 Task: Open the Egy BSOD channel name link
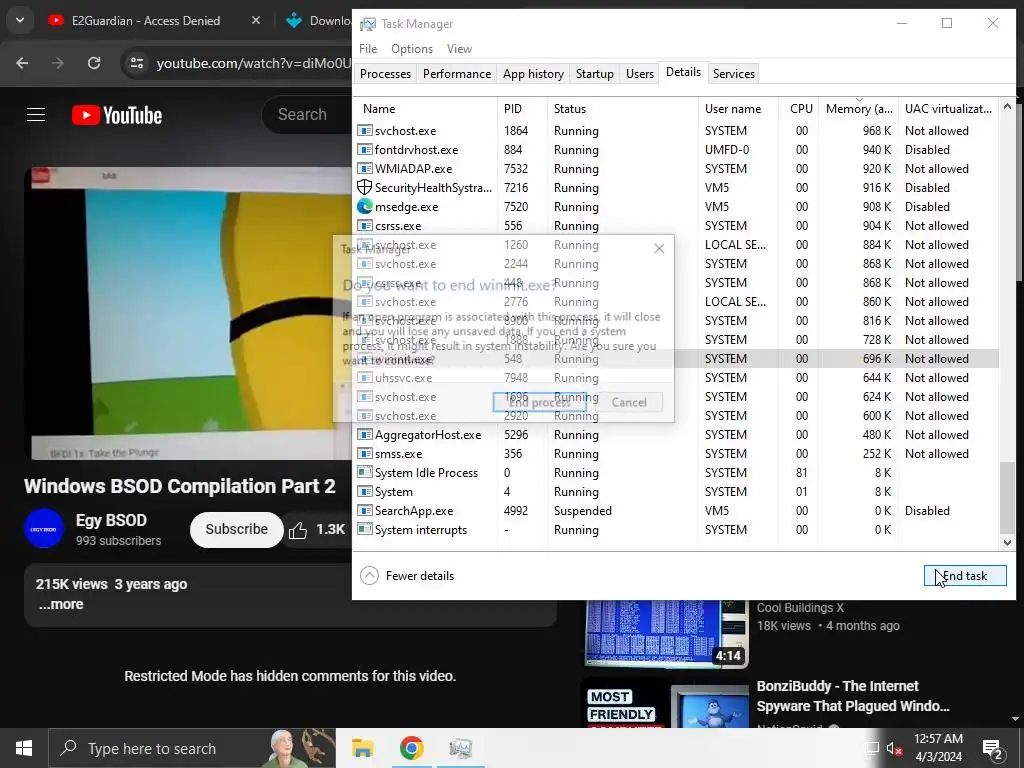point(111,520)
